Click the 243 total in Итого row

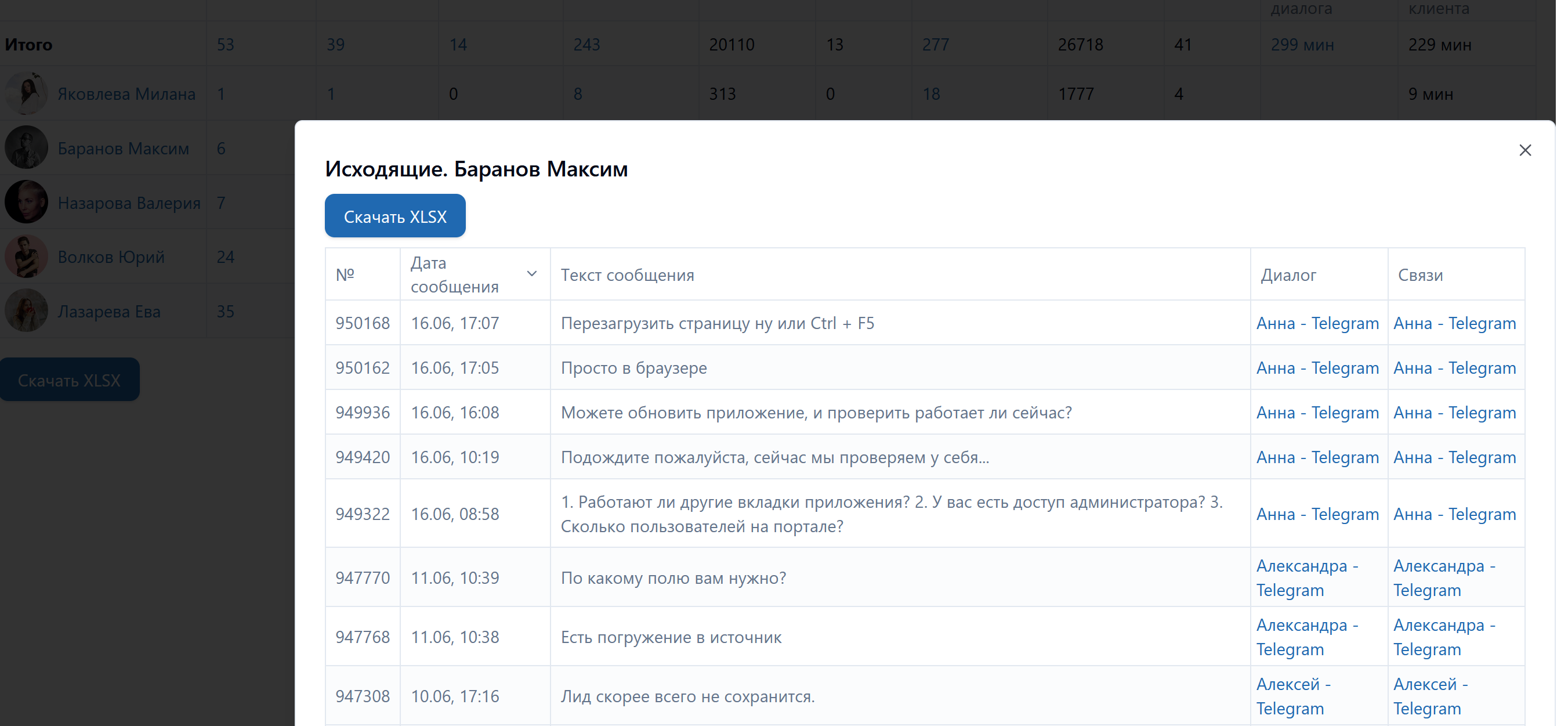pyautogui.click(x=586, y=45)
